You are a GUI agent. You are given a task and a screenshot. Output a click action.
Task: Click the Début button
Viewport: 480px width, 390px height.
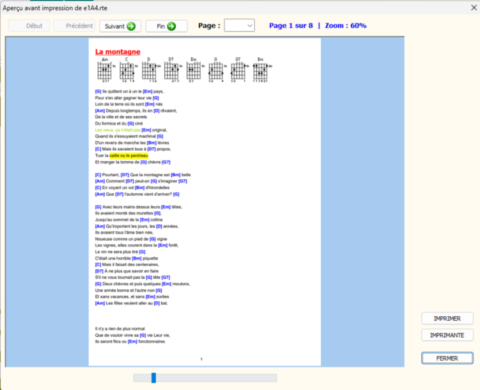(29, 26)
